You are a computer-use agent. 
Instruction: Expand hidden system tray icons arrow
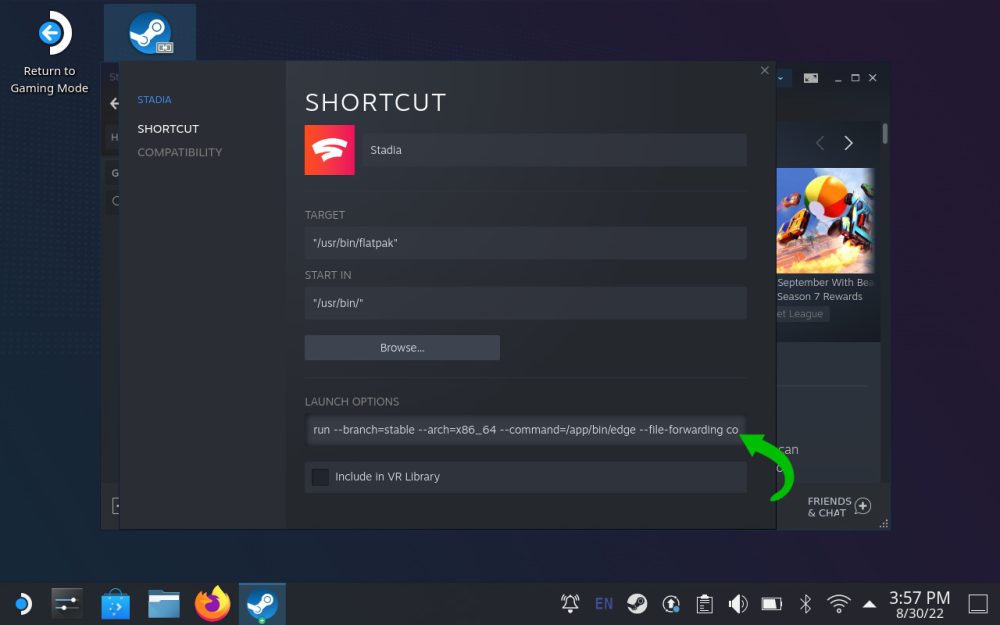(869, 603)
